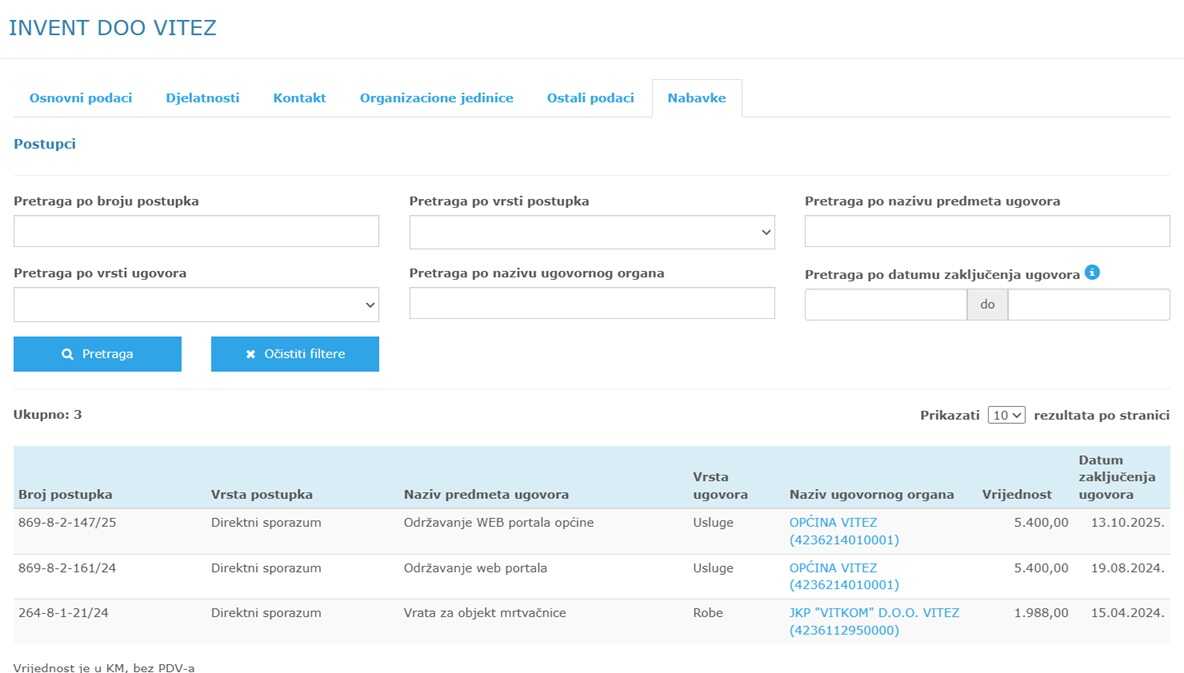Select procedure number 869-8-2-161/24
This screenshot has width=1184, height=673.
(67, 568)
